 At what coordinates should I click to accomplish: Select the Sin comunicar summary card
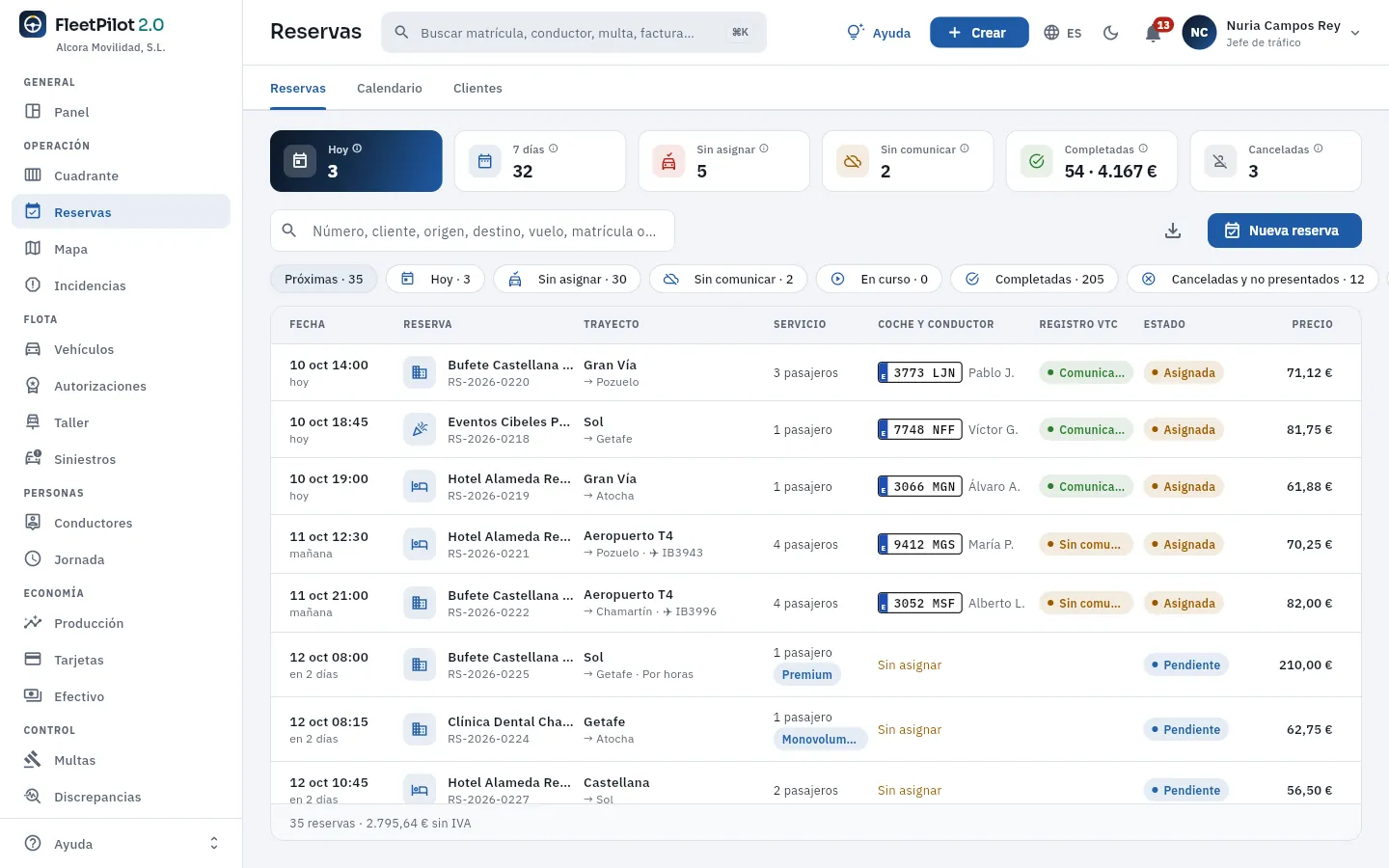click(x=908, y=161)
